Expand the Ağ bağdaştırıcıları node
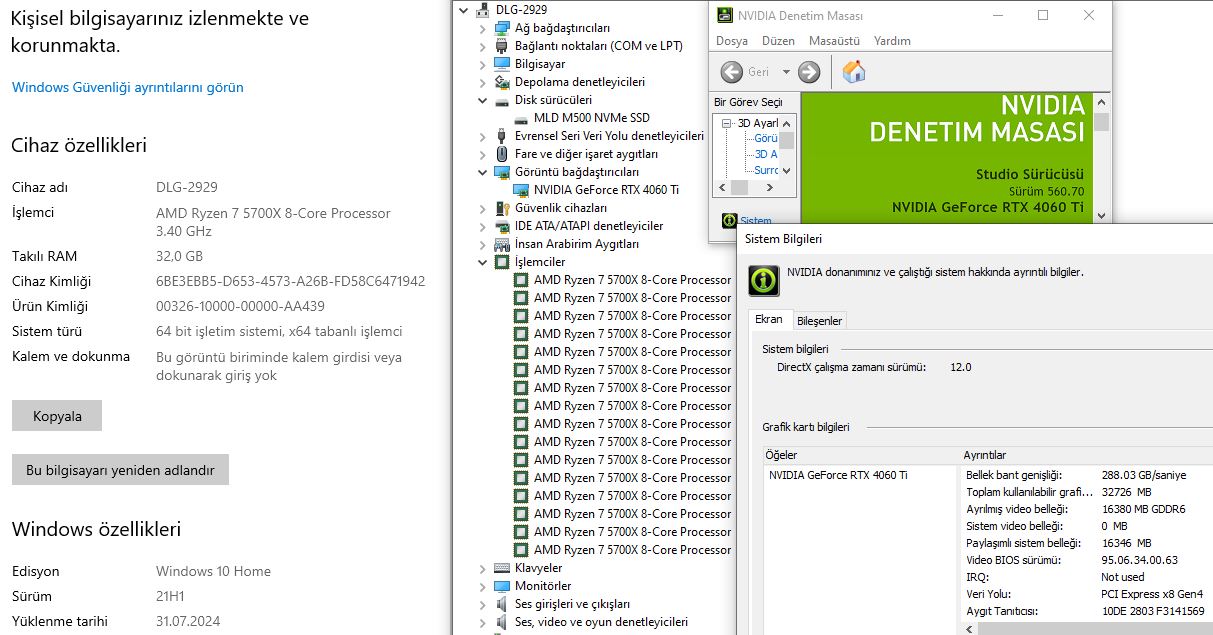 [x=482, y=28]
